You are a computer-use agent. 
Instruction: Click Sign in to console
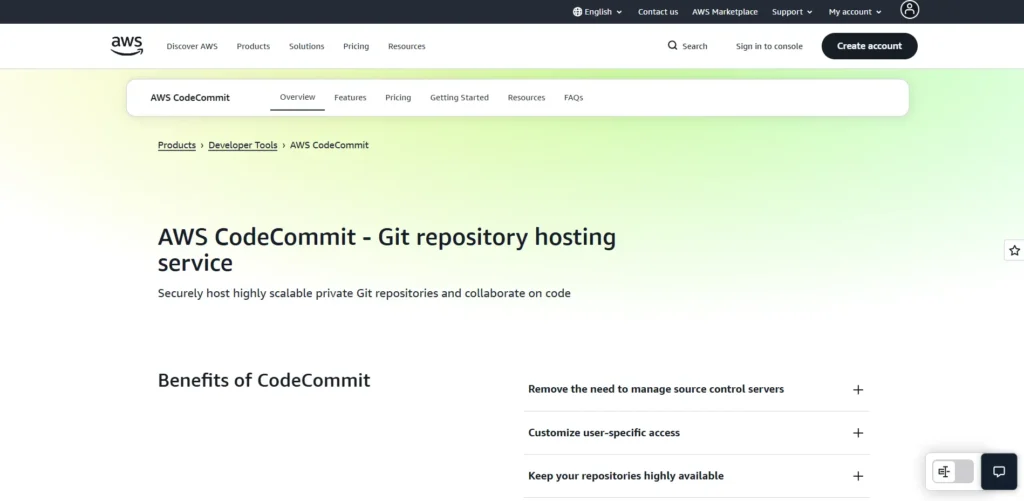769,46
